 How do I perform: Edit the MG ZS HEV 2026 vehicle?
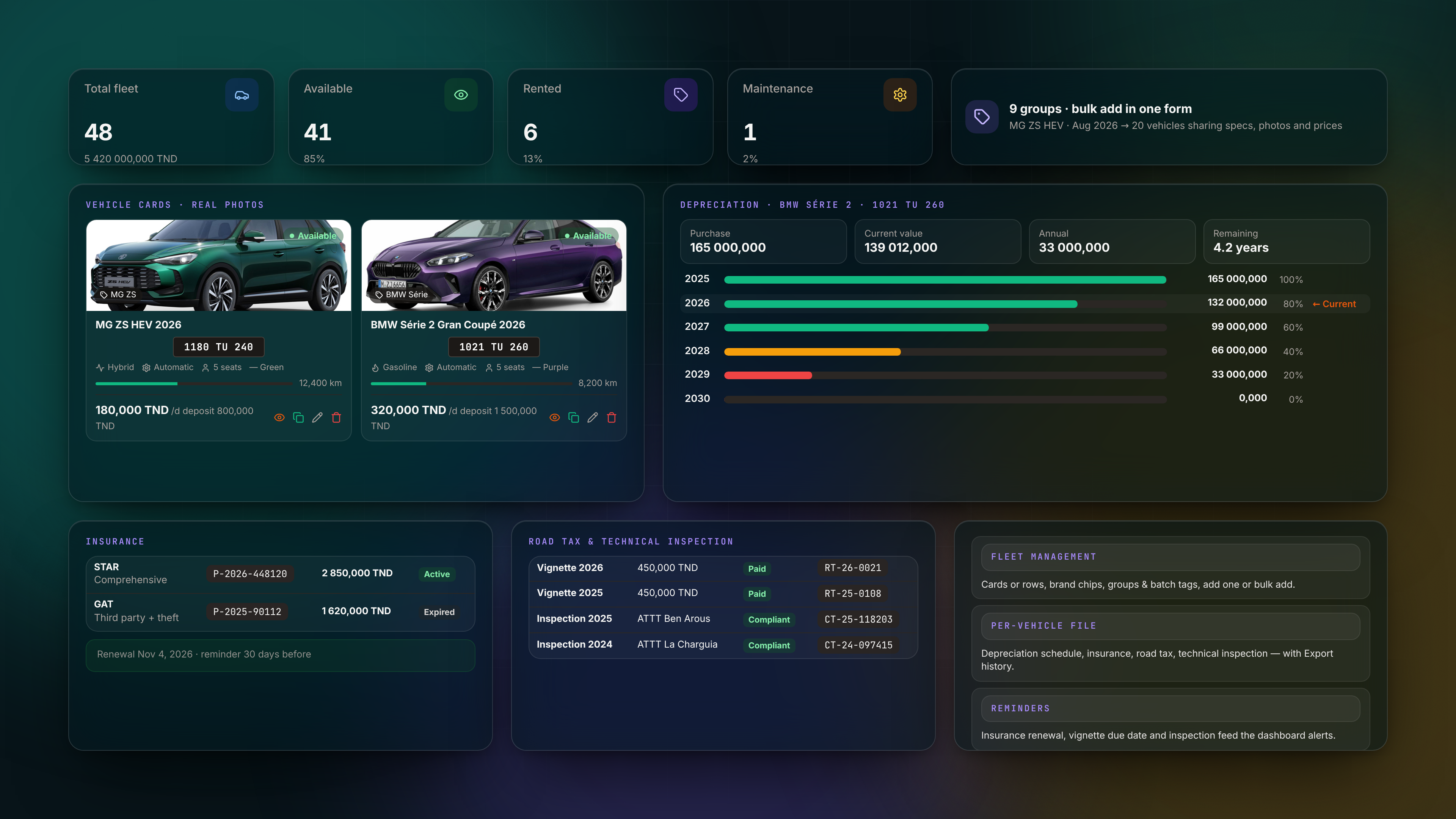pos(317,418)
